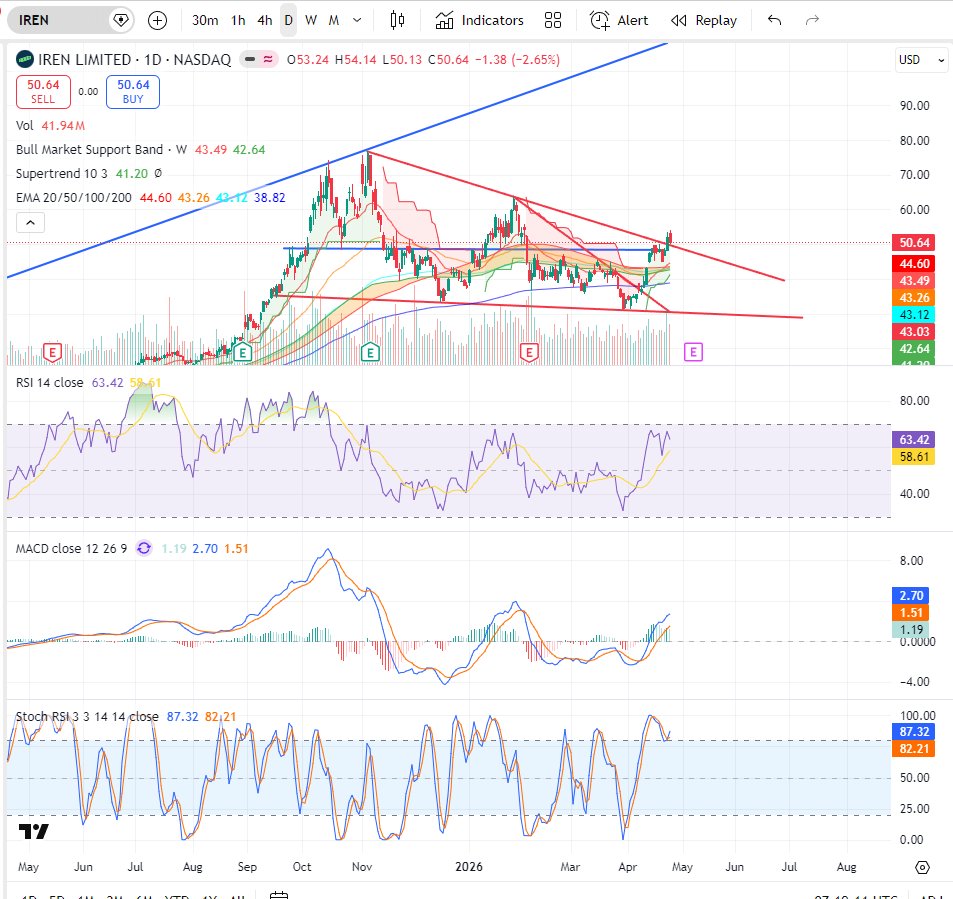Collapse the indicator legend chevron

tap(30, 223)
